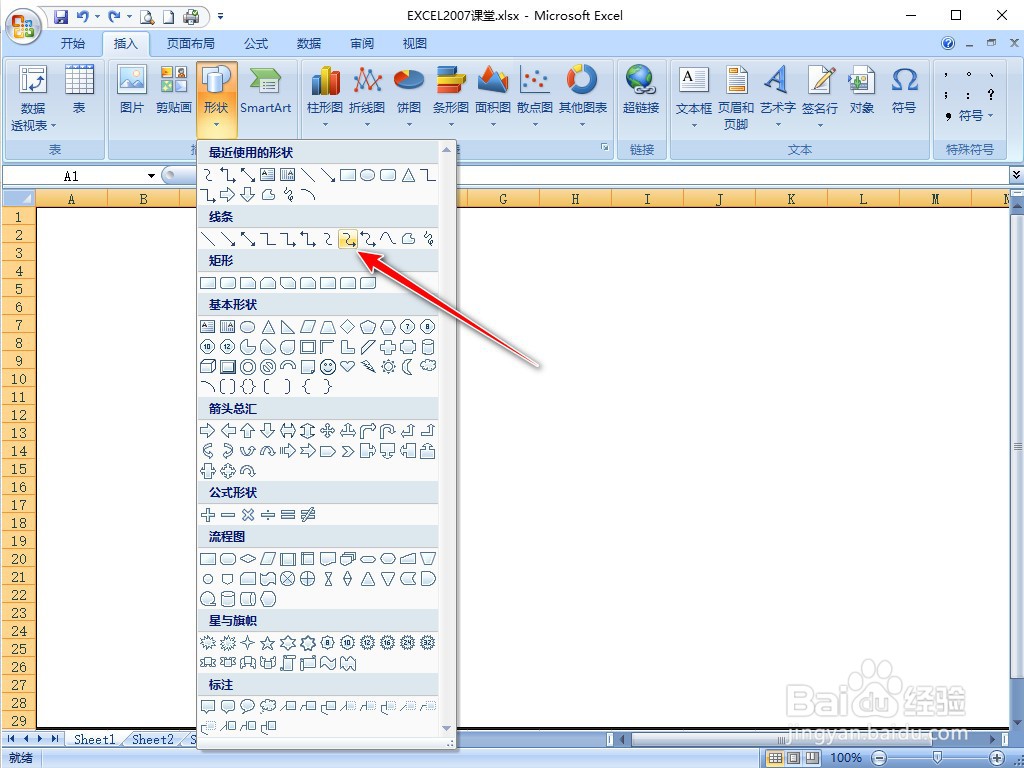This screenshot has height=768, width=1024.
Task: Pick the chevron arrow shape
Action: point(348,451)
